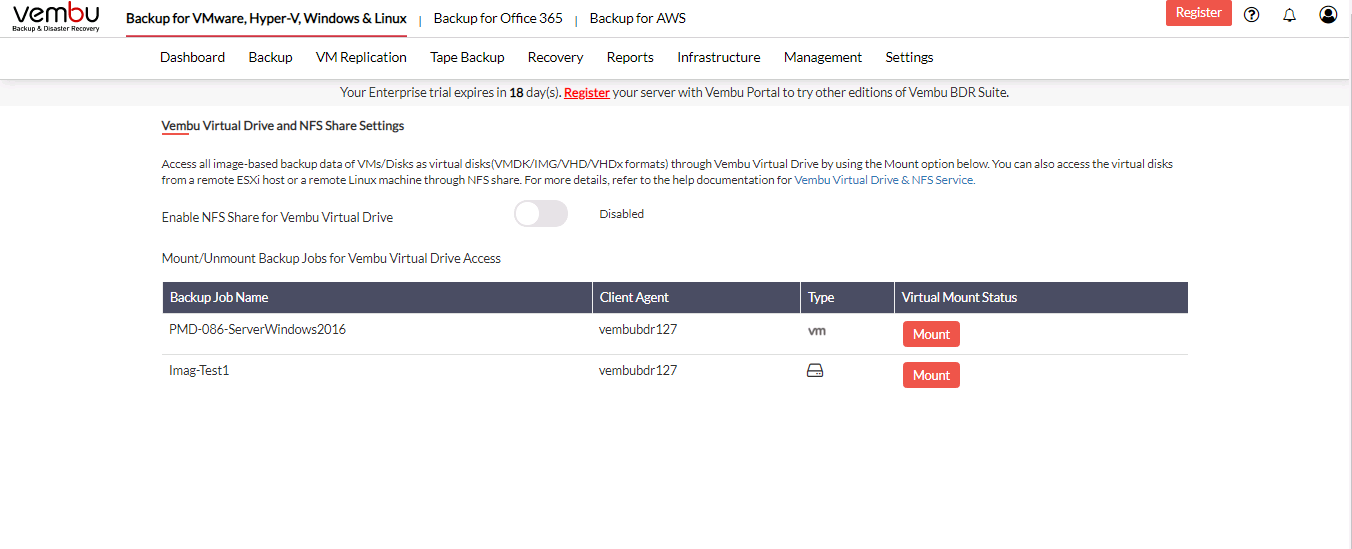Open the user account profile icon
Viewport: 1352px width, 549px height.
tap(1328, 15)
